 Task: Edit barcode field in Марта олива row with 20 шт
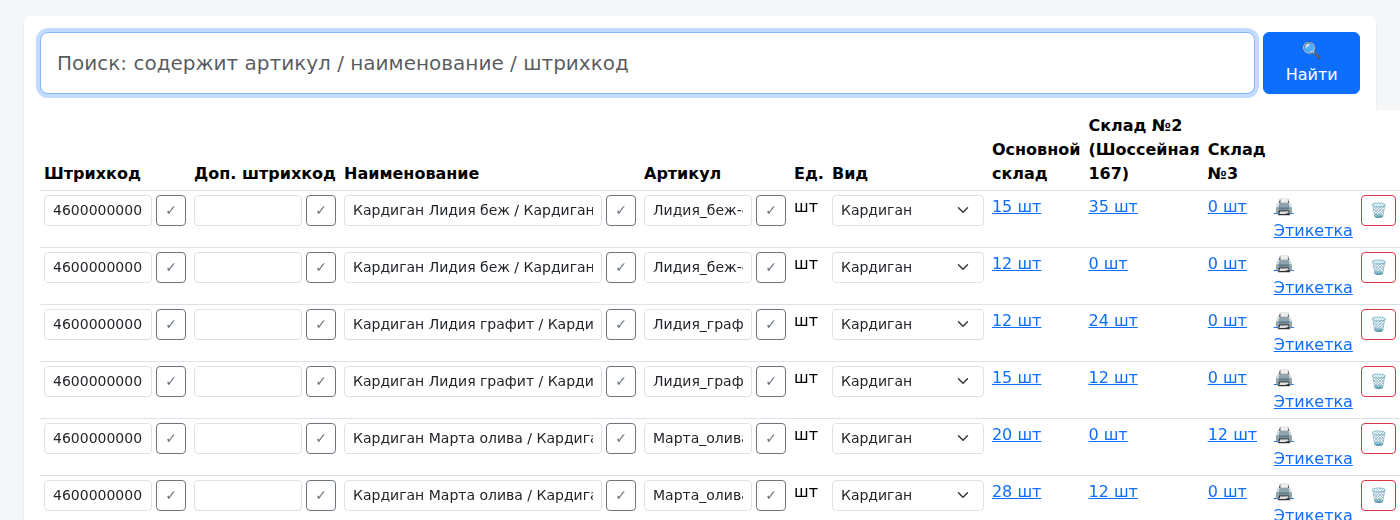coord(98,439)
